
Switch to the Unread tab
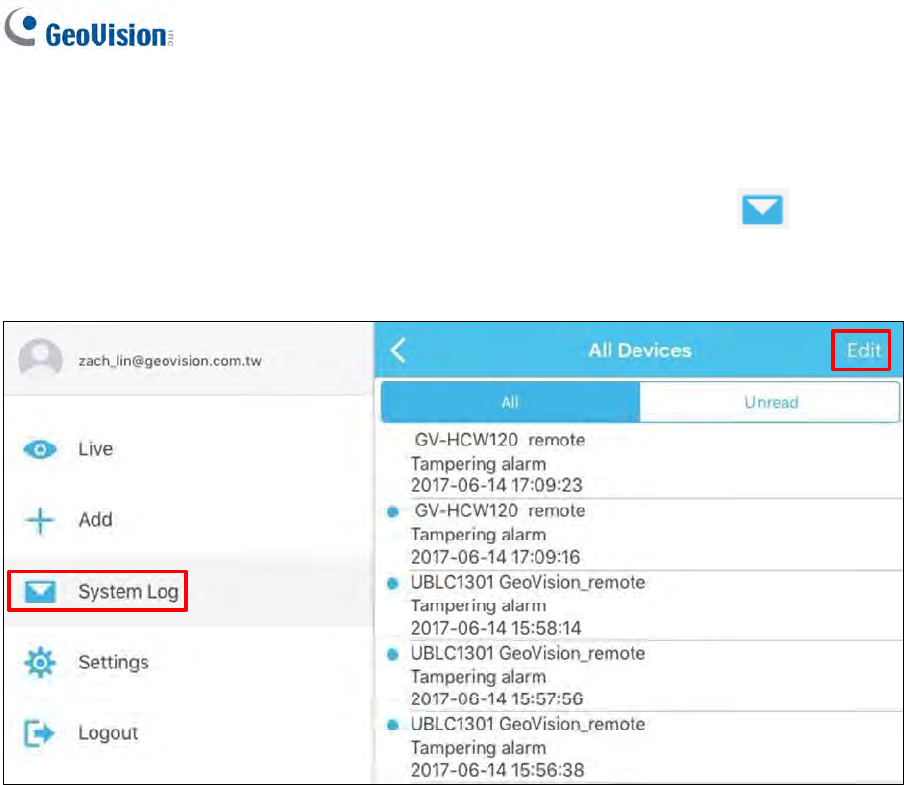[771, 402]
